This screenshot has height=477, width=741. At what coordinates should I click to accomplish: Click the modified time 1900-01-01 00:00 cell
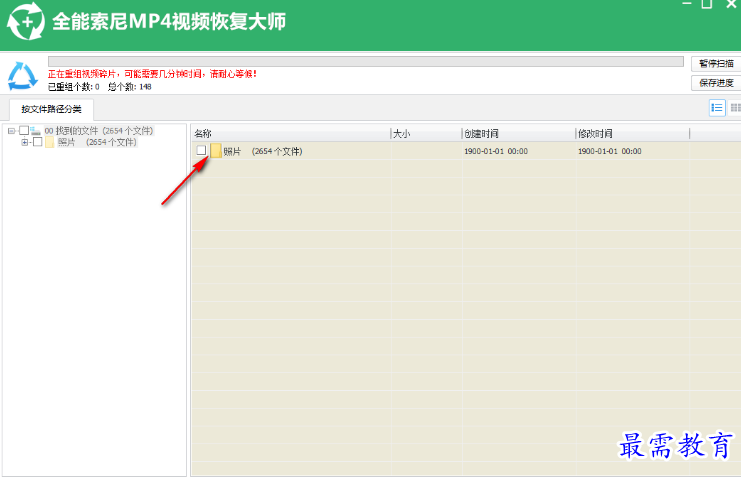(610, 151)
